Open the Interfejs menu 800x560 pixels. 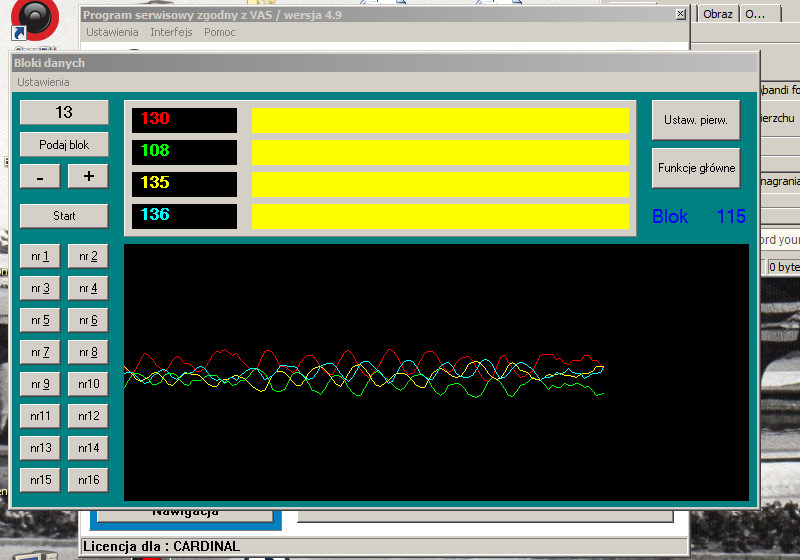pyautogui.click(x=171, y=32)
